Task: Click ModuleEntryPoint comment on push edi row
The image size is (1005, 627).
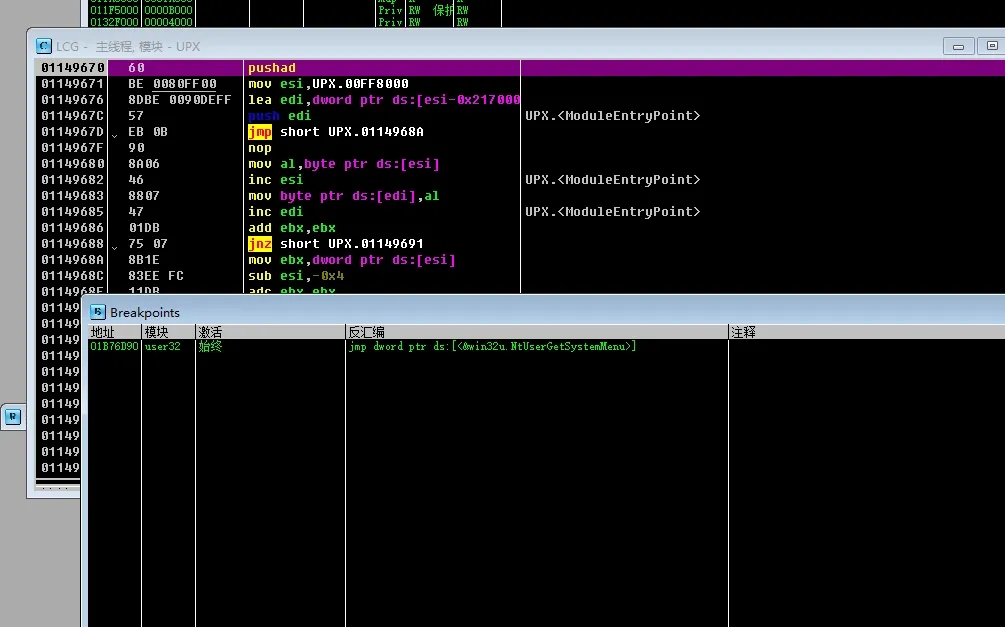Action: (x=613, y=115)
